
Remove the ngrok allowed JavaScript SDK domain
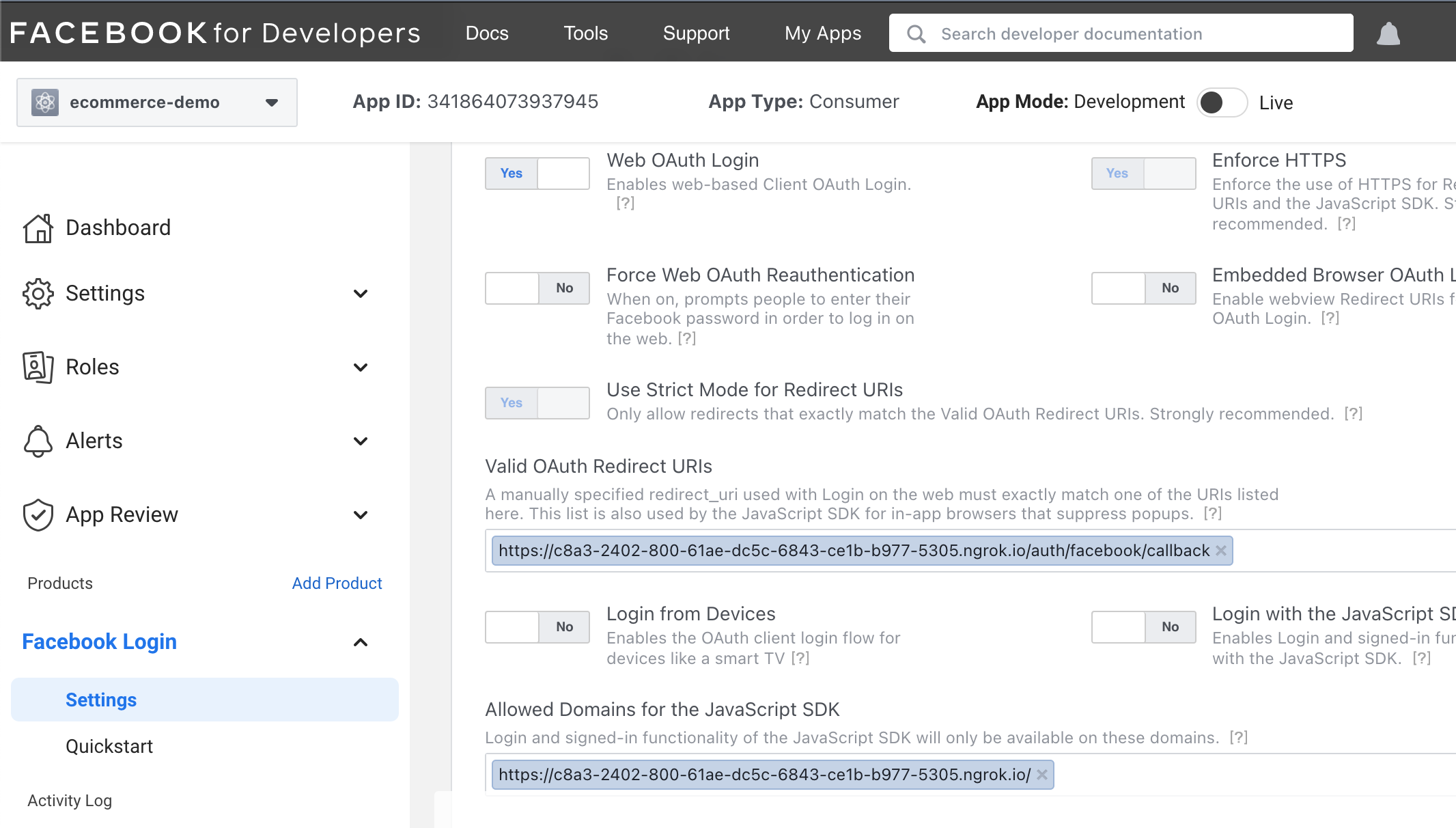click(1042, 775)
